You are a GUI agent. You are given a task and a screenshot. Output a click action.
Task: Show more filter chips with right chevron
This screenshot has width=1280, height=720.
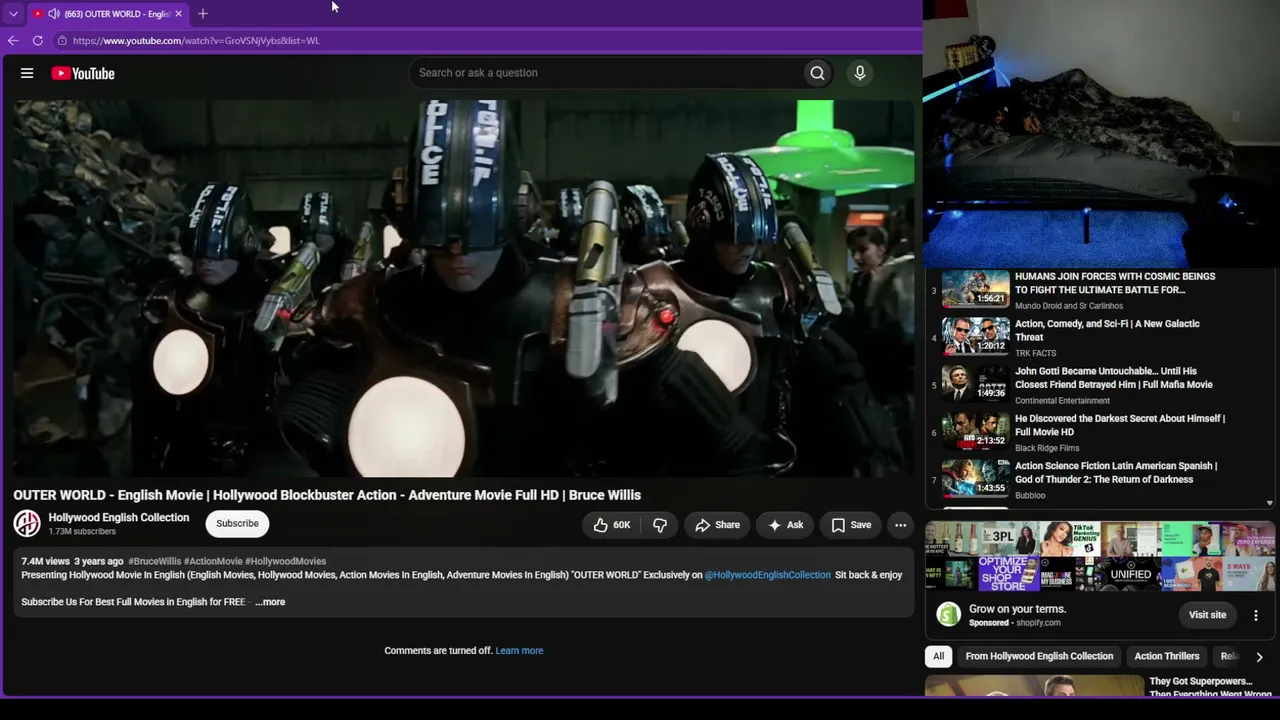point(1259,657)
